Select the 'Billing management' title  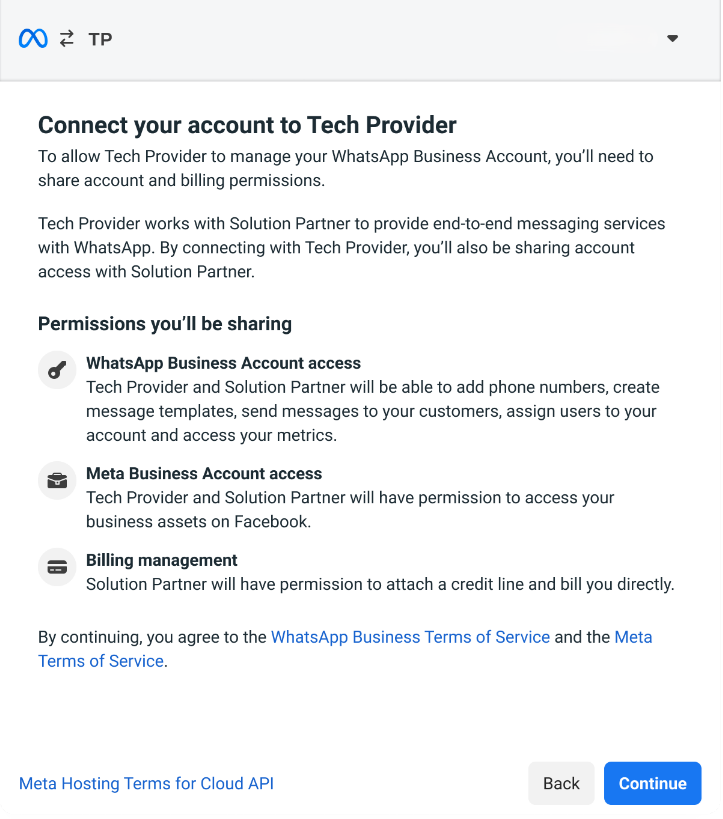tap(162, 561)
